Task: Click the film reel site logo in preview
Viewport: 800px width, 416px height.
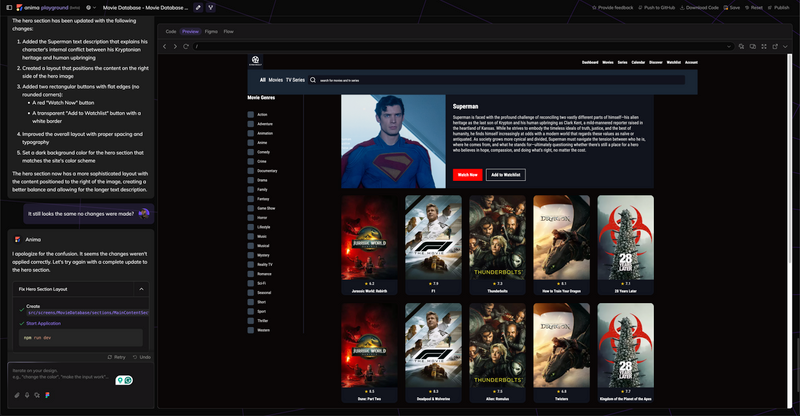Action: point(256,60)
